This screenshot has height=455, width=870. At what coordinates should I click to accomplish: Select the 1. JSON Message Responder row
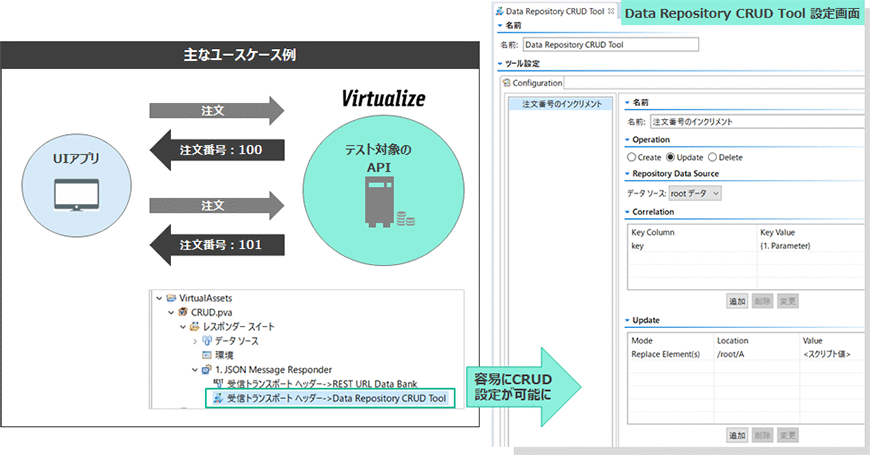[x=274, y=370]
